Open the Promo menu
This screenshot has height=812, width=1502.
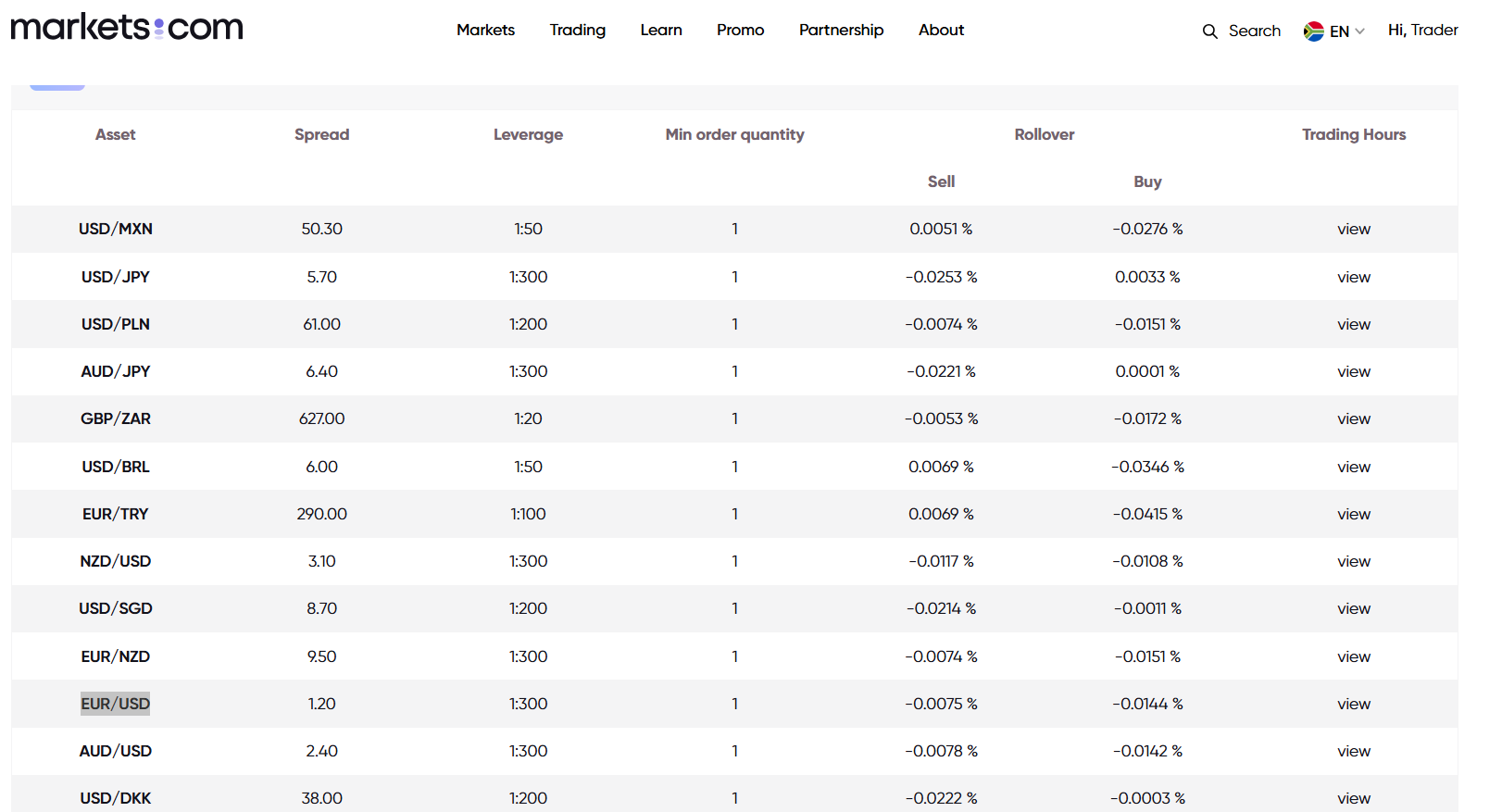point(740,30)
